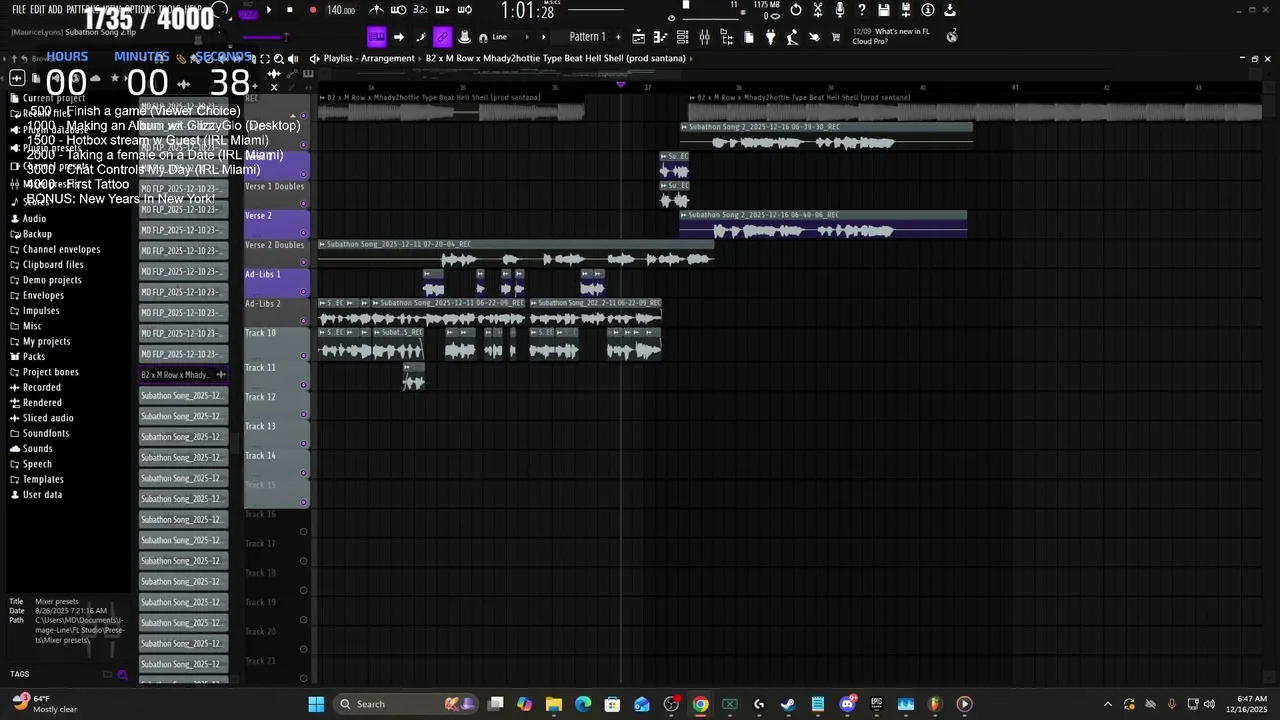Click the step edit arrow icon

(x=398, y=37)
